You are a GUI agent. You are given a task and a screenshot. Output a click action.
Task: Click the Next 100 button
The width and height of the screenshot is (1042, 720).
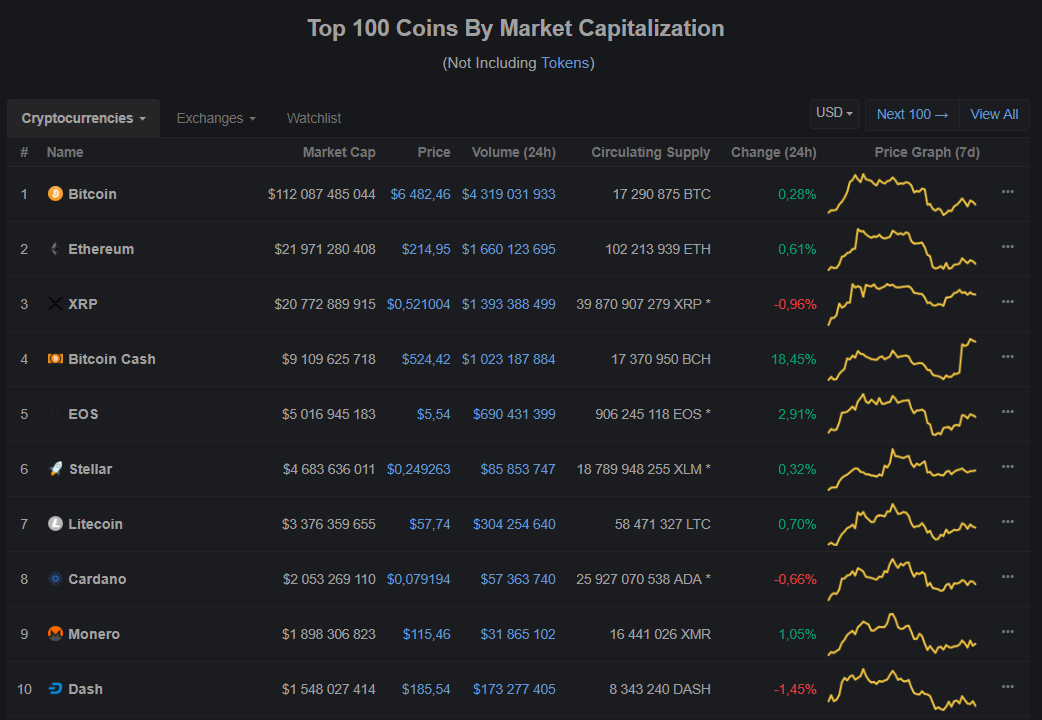coord(911,114)
